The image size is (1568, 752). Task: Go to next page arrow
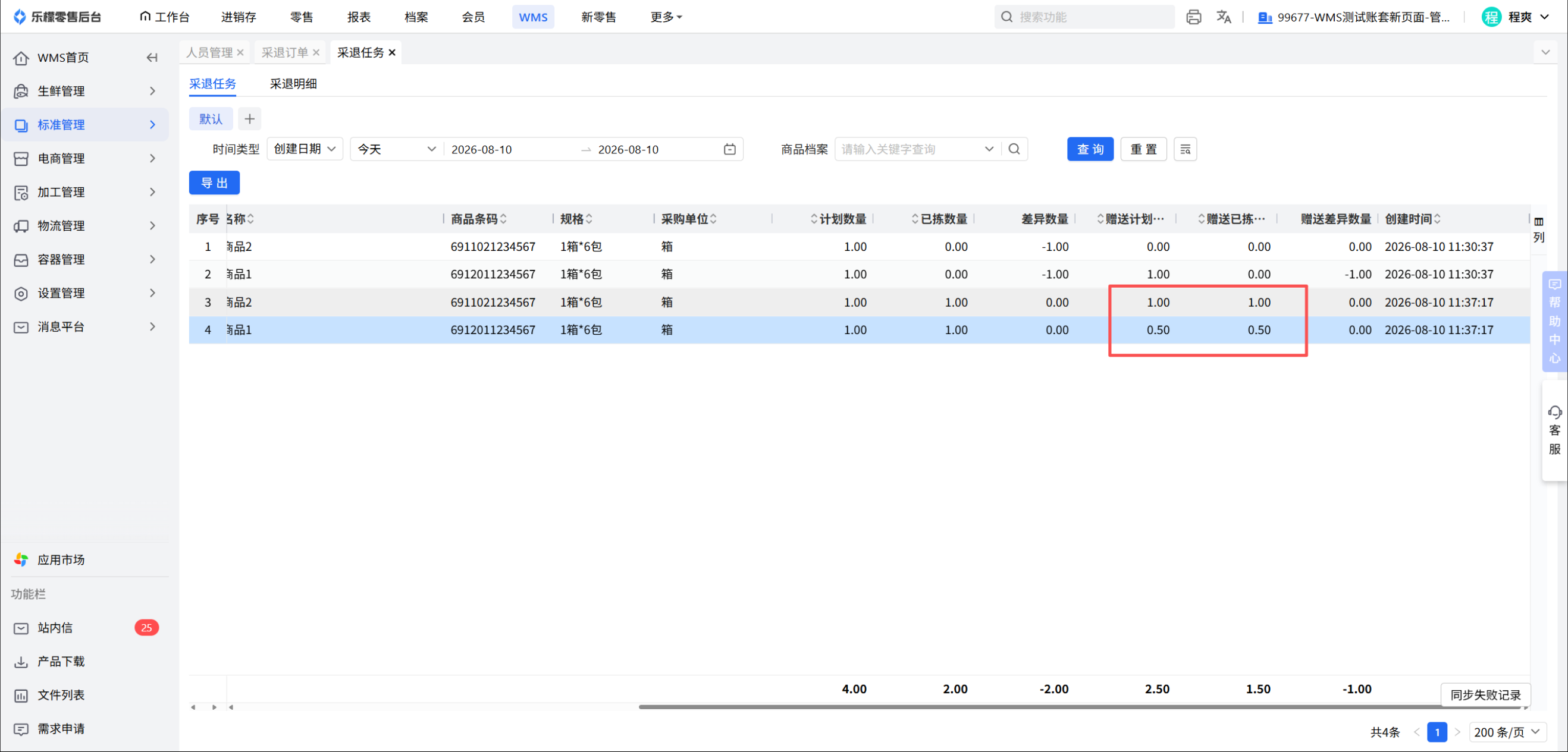(1457, 732)
